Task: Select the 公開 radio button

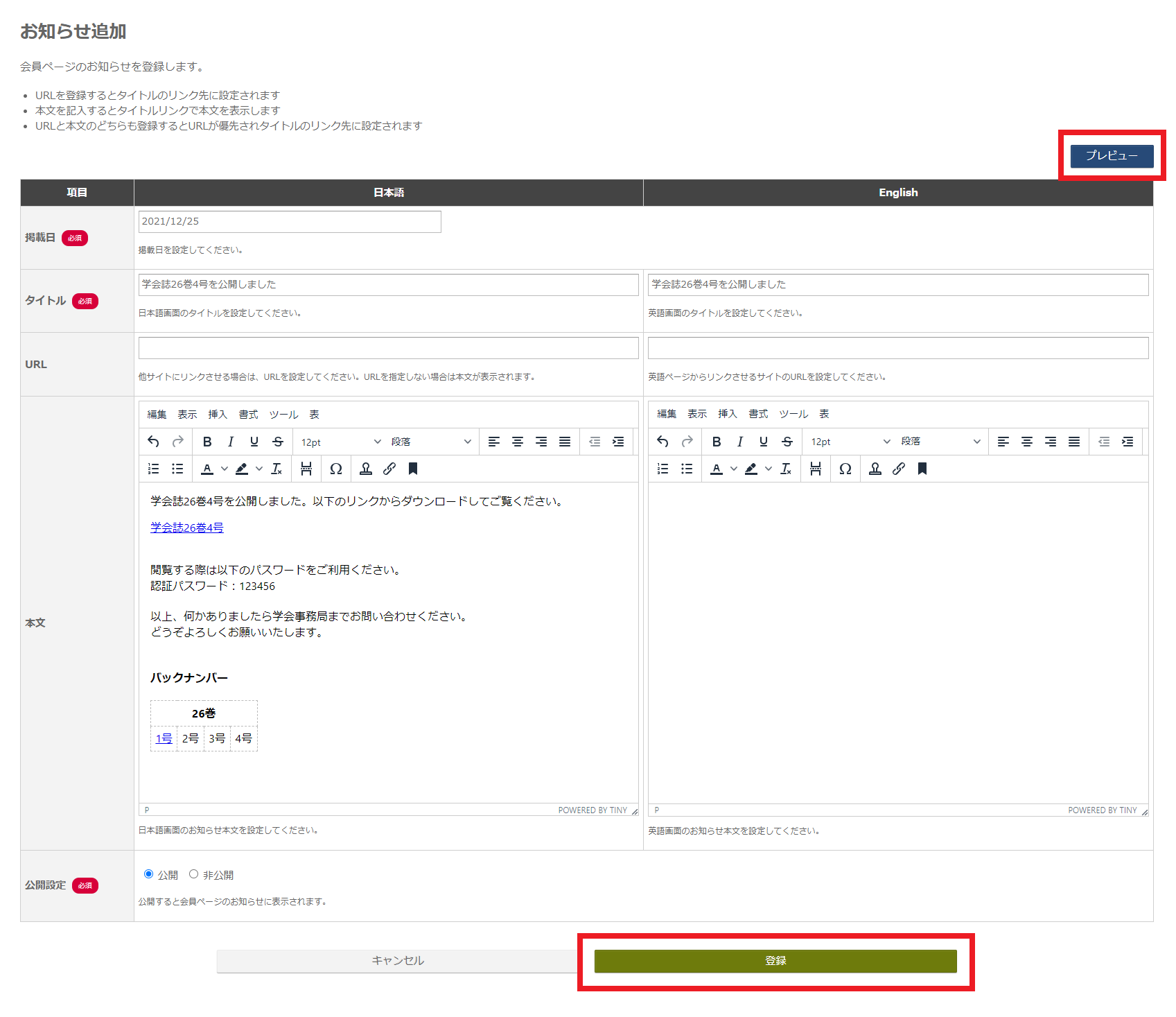Action: tap(148, 874)
